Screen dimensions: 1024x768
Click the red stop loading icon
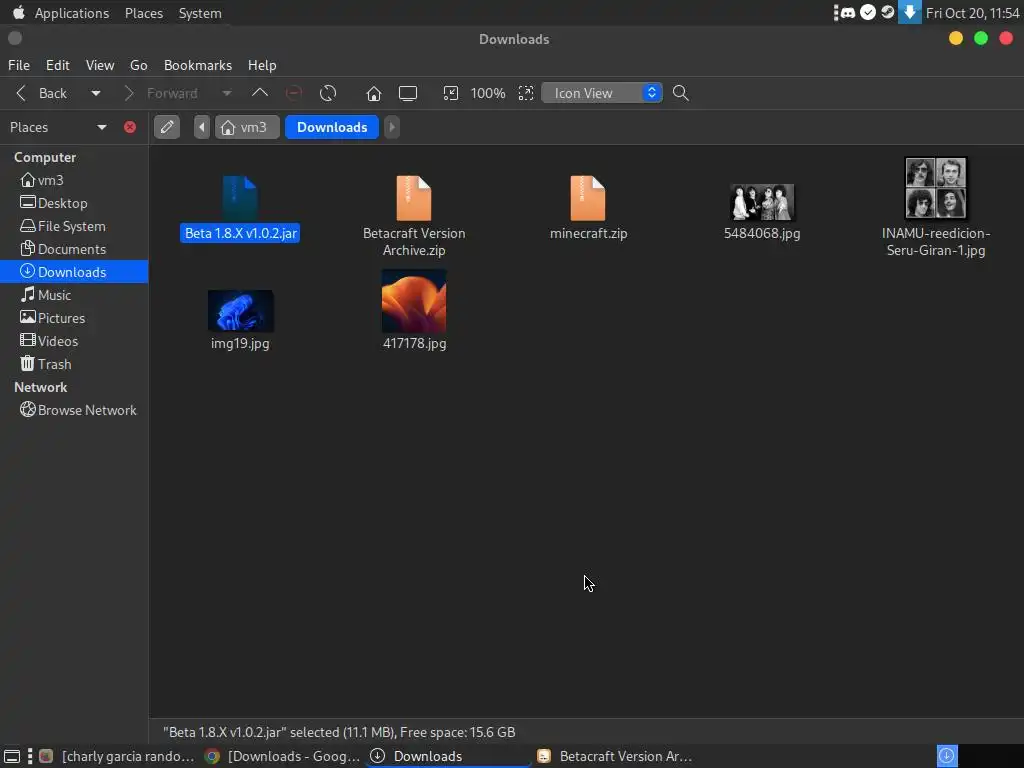coord(294,93)
